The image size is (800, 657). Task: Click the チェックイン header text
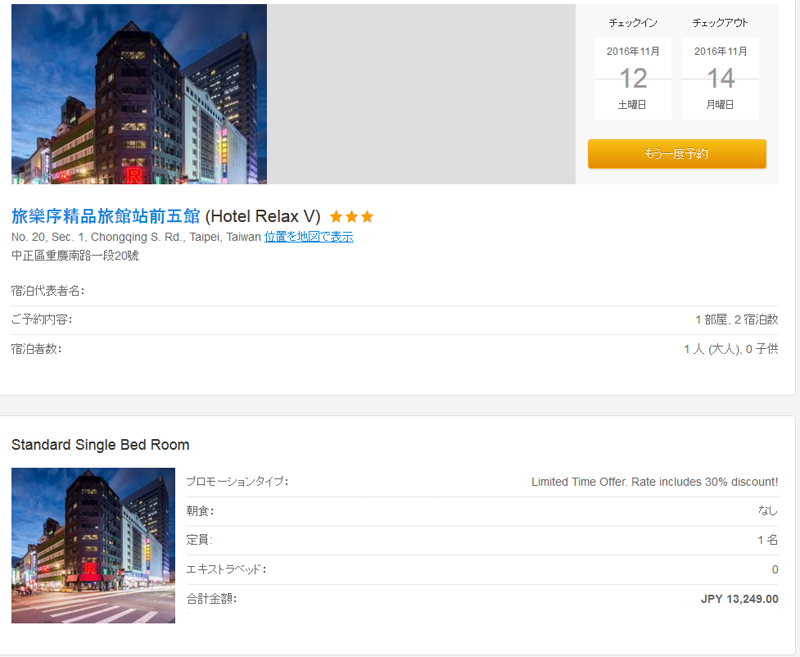pyautogui.click(x=633, y=23)
